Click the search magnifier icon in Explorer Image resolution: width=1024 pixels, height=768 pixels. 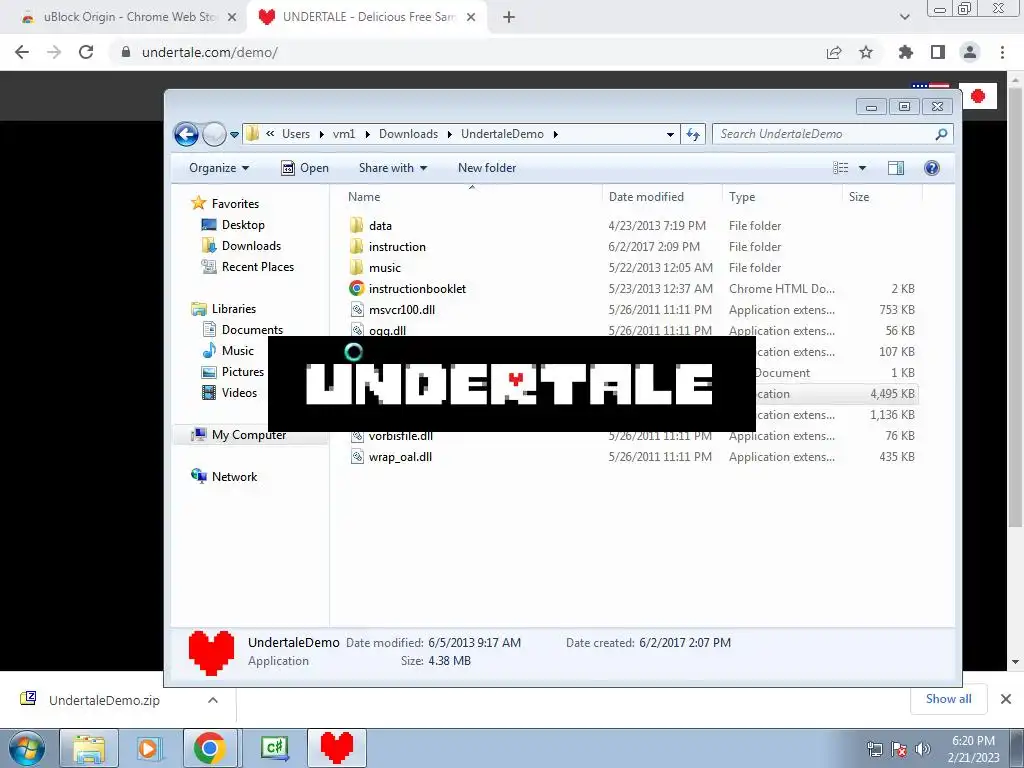click(x=941, y=134)
